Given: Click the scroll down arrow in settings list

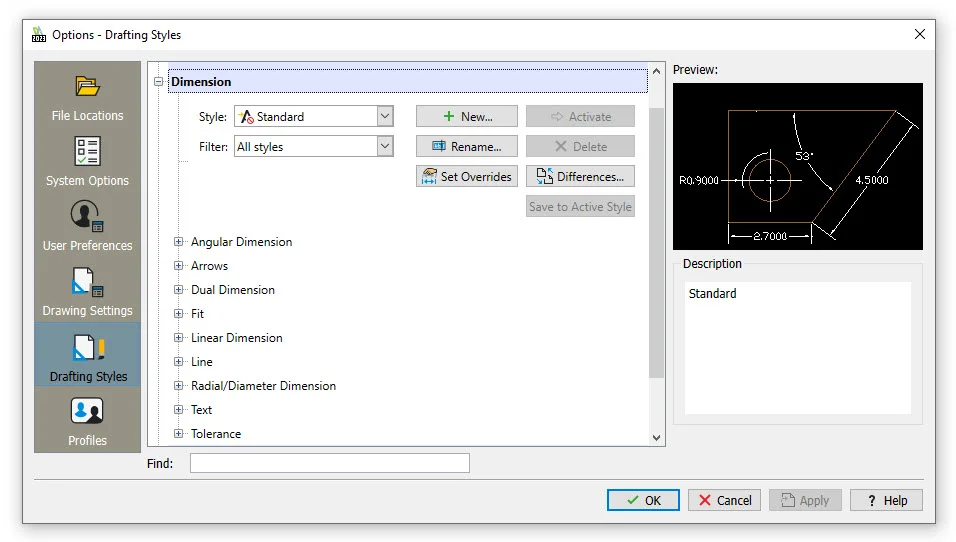Looking at the screenshot, I should pyautogui.click(x=657, y=437).
